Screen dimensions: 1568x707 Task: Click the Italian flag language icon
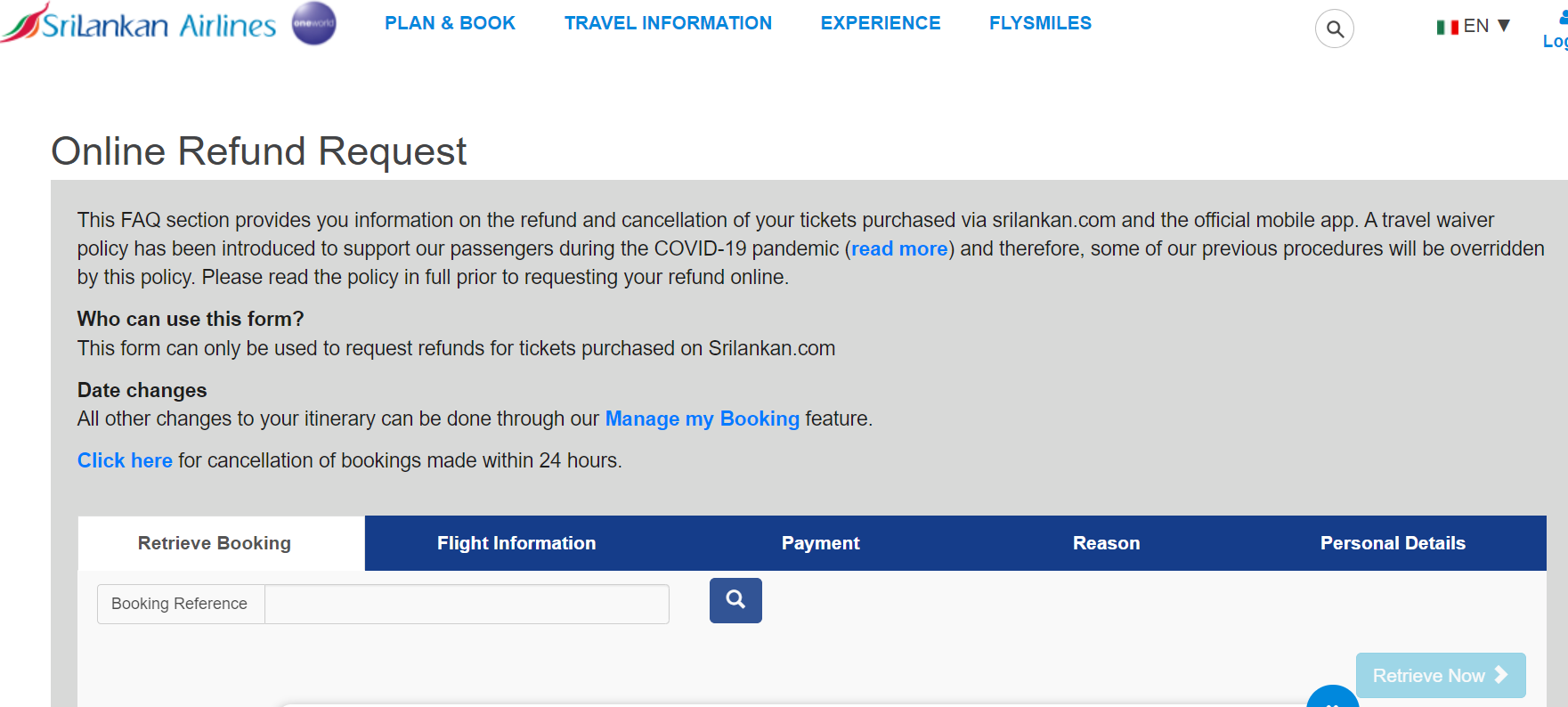pyautogui.click(x=1447, y=27)
